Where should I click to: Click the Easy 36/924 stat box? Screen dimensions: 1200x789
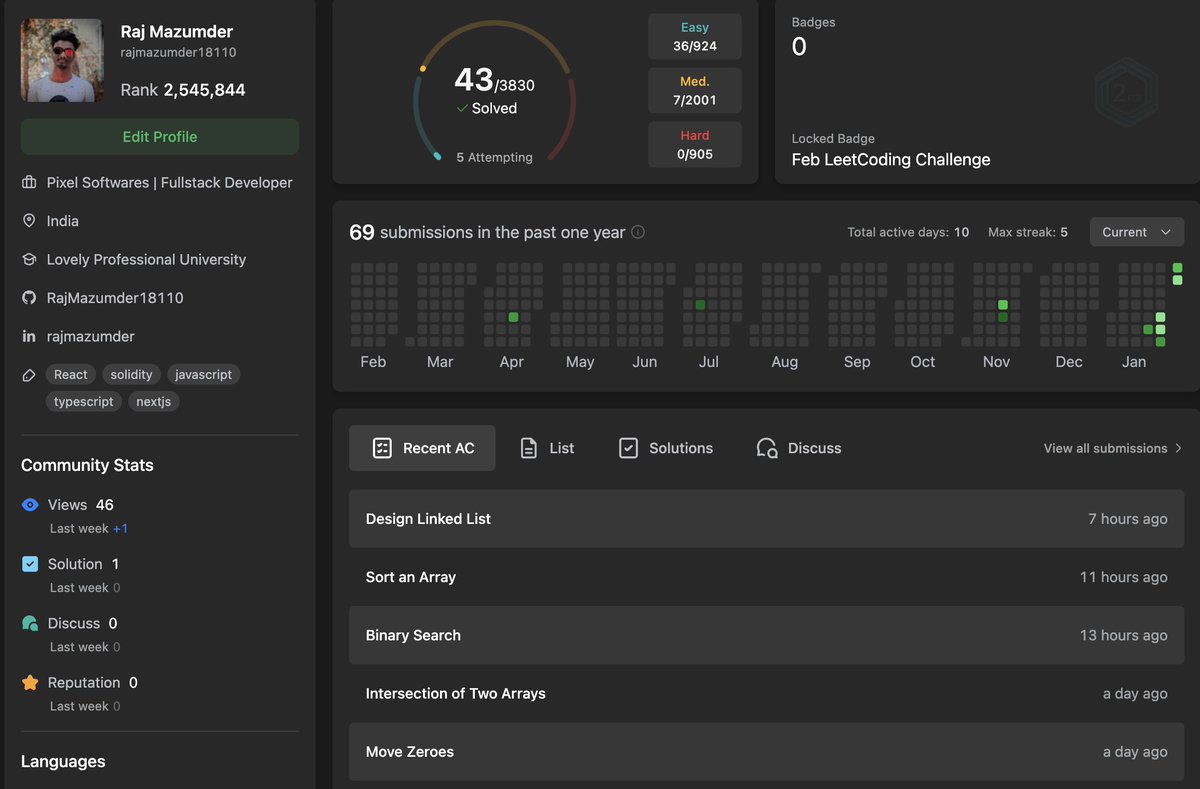[x=695, y=37]
